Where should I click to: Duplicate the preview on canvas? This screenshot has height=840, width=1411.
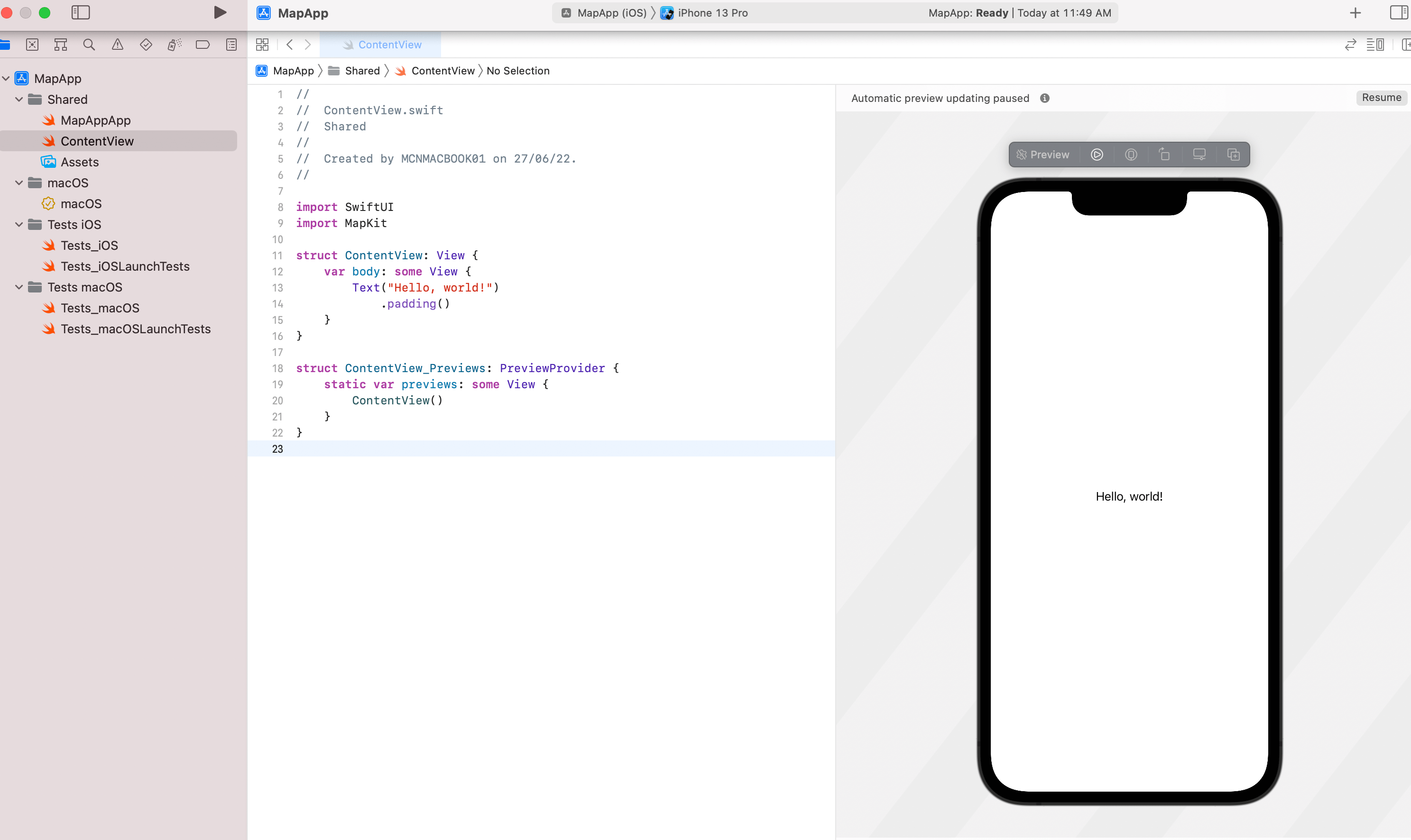click(1233, 155)
